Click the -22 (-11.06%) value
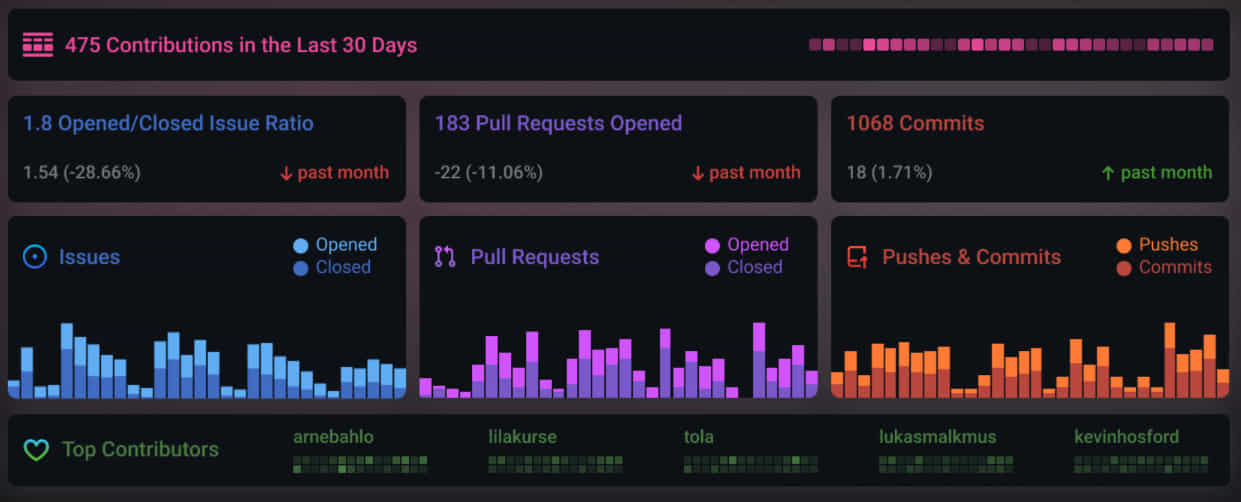The image size is (1241, 502). click(489, 173)
